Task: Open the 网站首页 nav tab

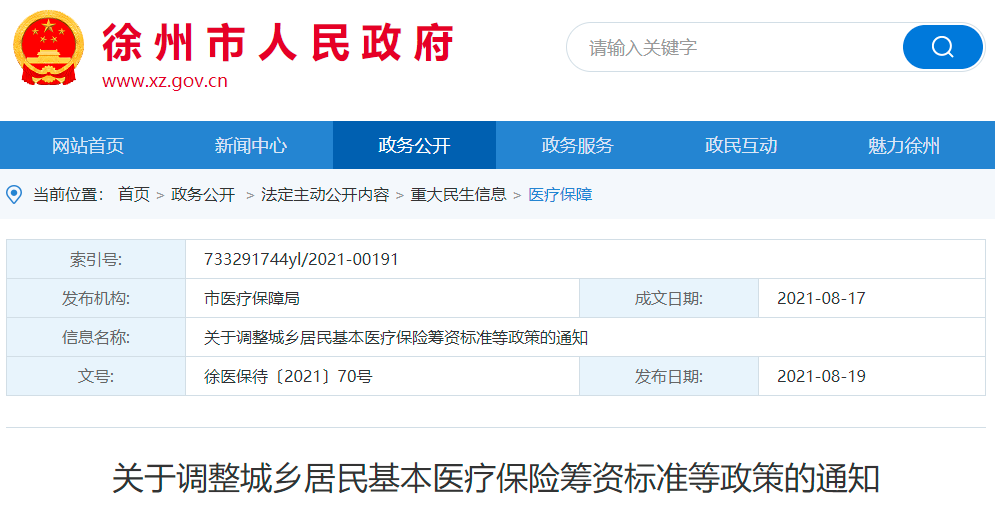Action: [88, 145]
